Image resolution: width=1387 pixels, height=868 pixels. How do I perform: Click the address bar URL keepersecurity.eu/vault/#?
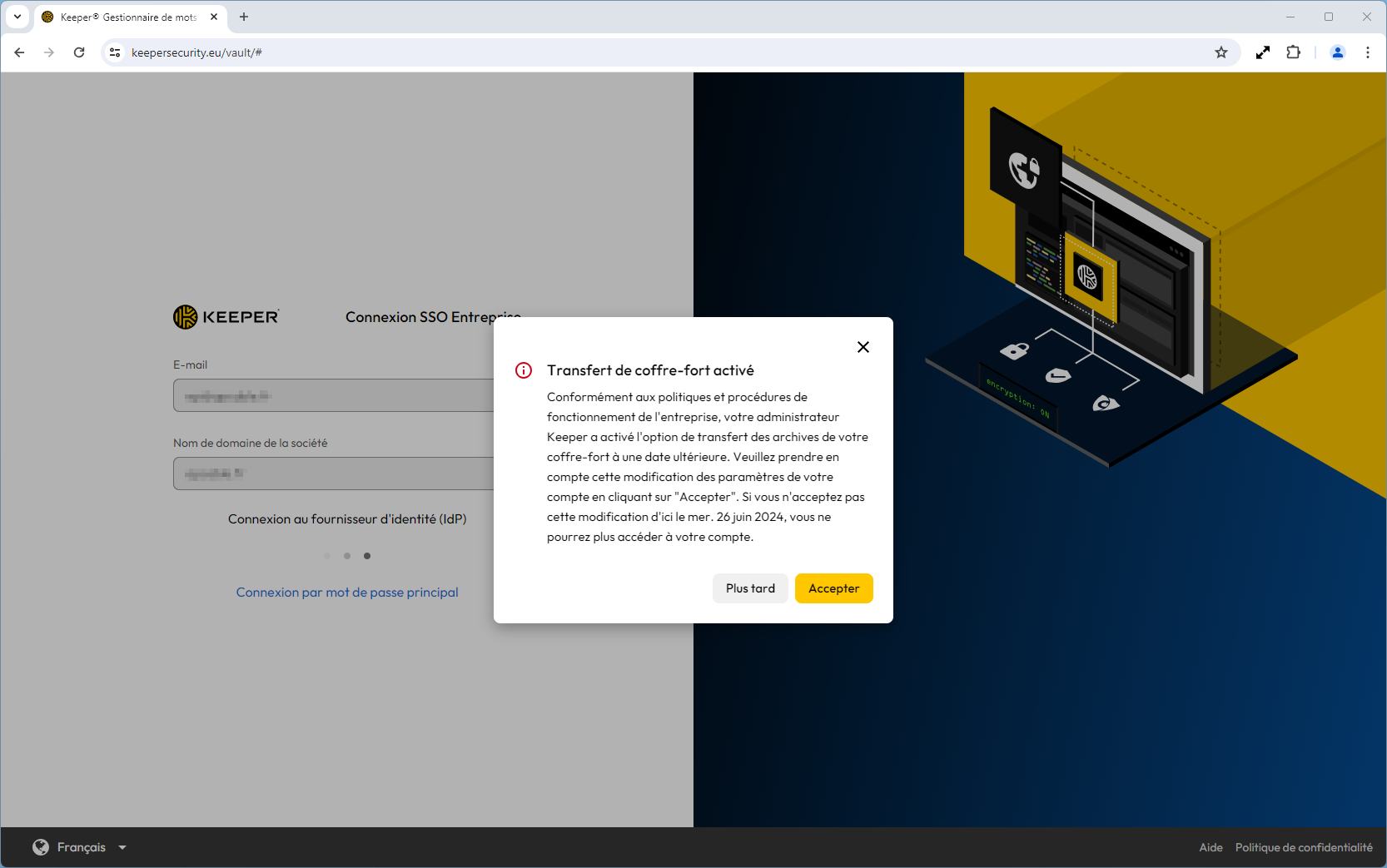[x=196, y=52]
